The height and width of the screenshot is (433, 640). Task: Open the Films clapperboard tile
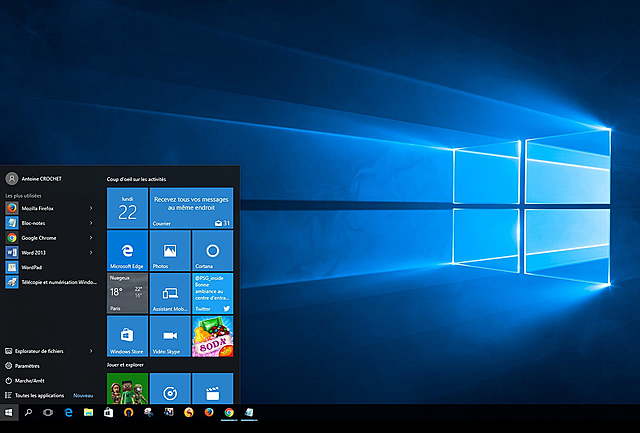tap(212, 388)
